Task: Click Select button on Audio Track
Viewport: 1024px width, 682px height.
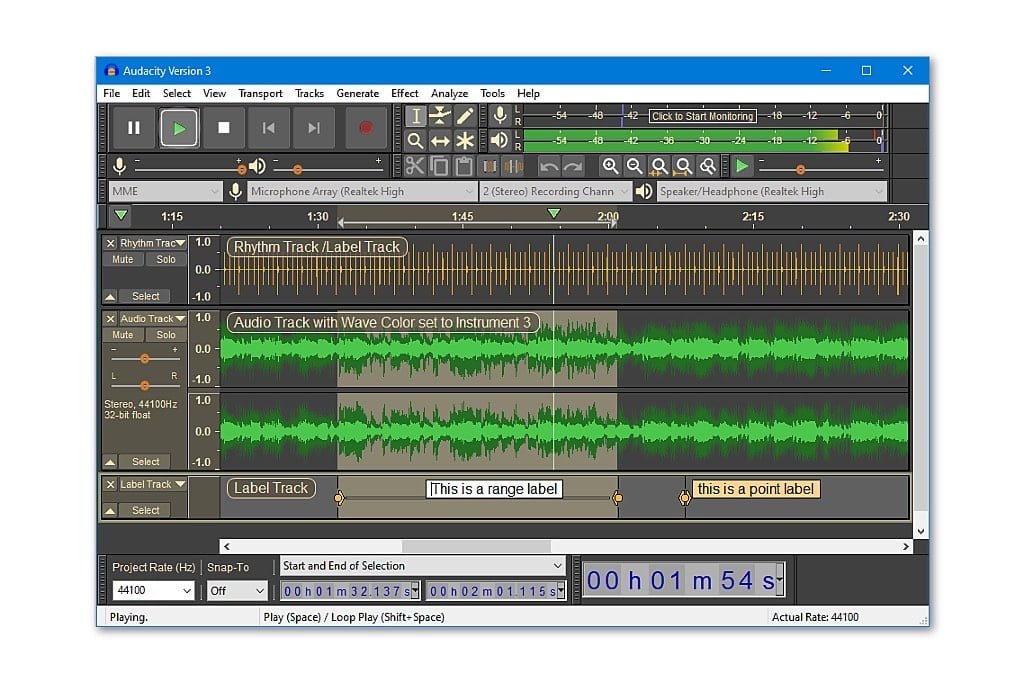Action: tap(145, 462)
